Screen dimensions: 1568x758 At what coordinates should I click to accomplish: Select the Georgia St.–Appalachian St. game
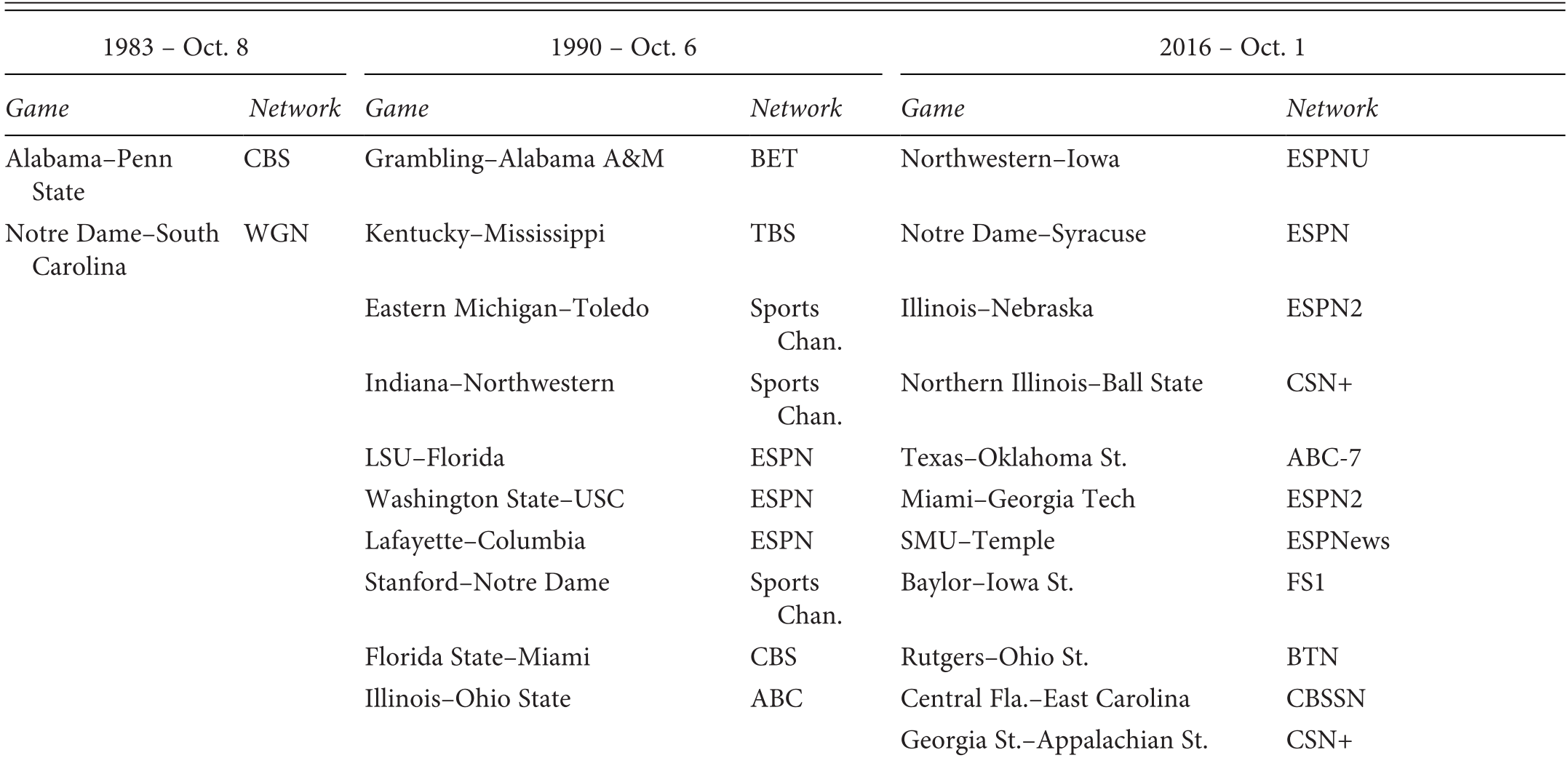pos(1054,740)
